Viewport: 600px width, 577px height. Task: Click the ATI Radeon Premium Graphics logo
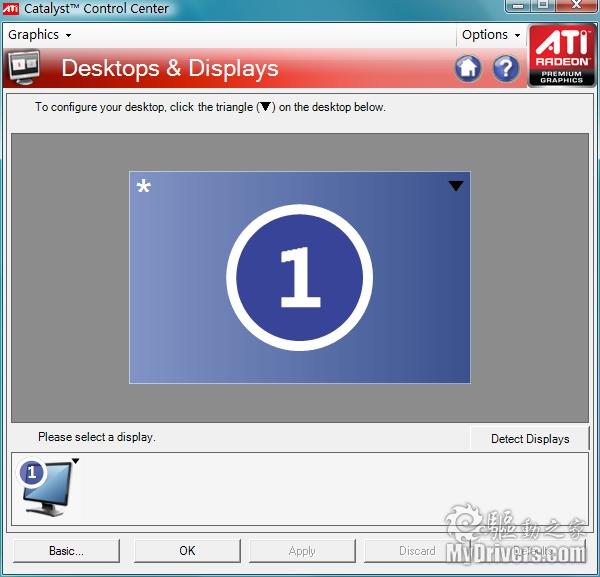pos(562,55)
